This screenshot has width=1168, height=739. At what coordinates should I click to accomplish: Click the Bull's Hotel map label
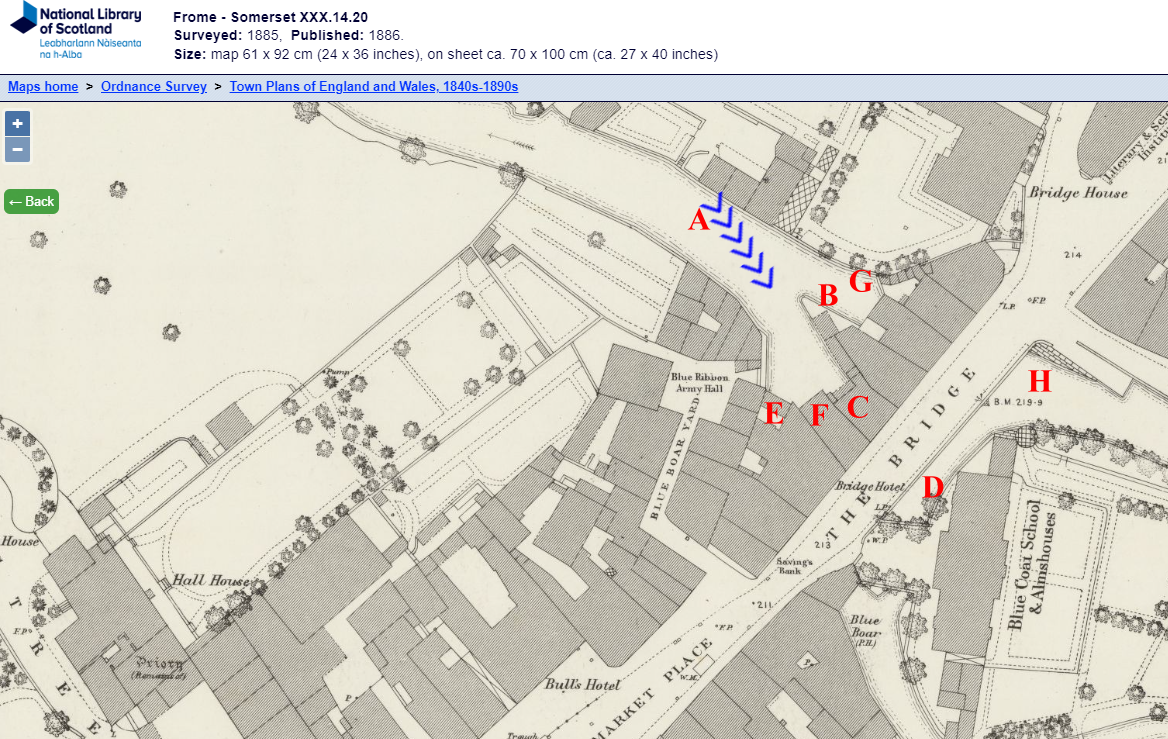coord(582,684)
